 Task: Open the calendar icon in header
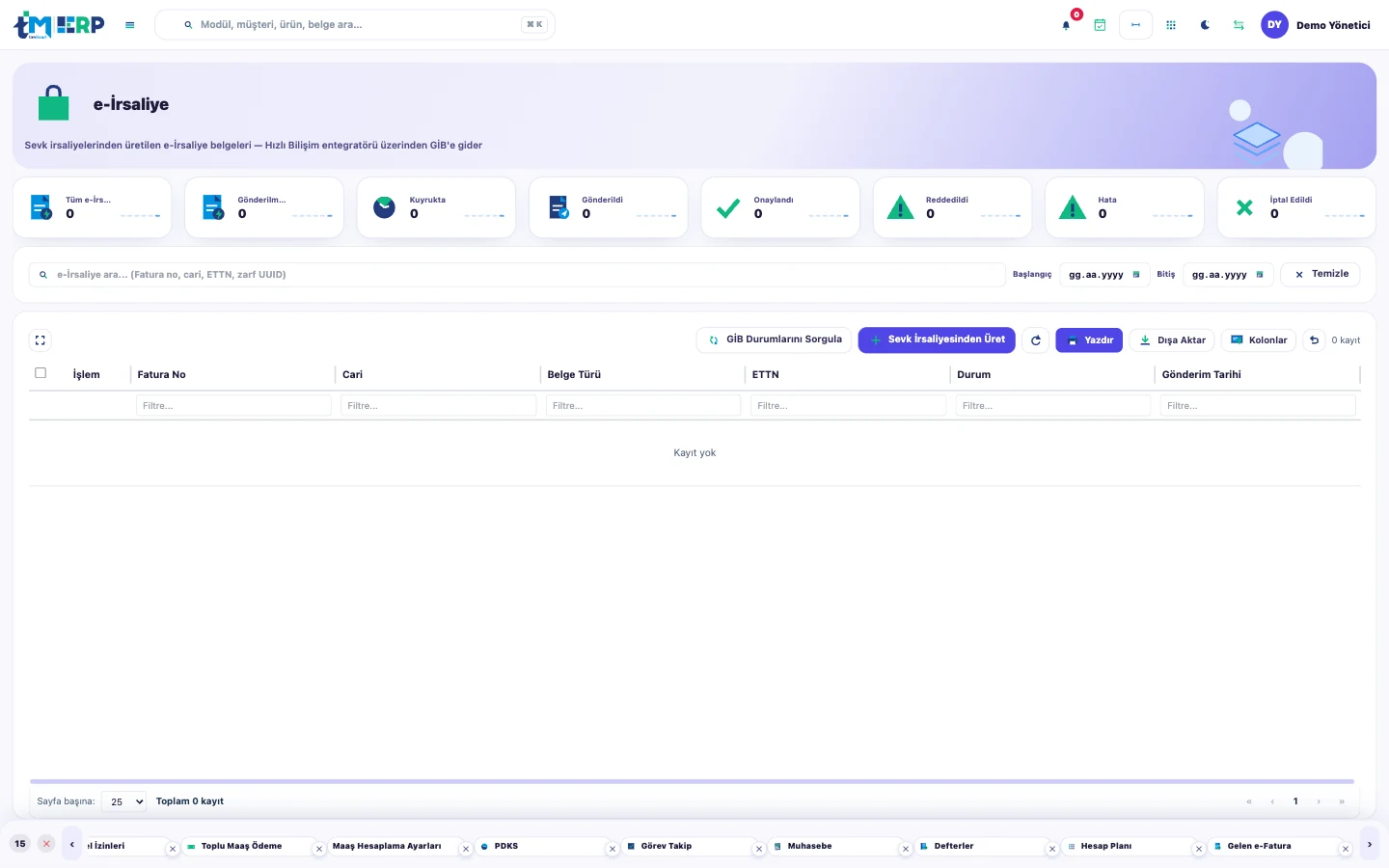coord(1100,25)
